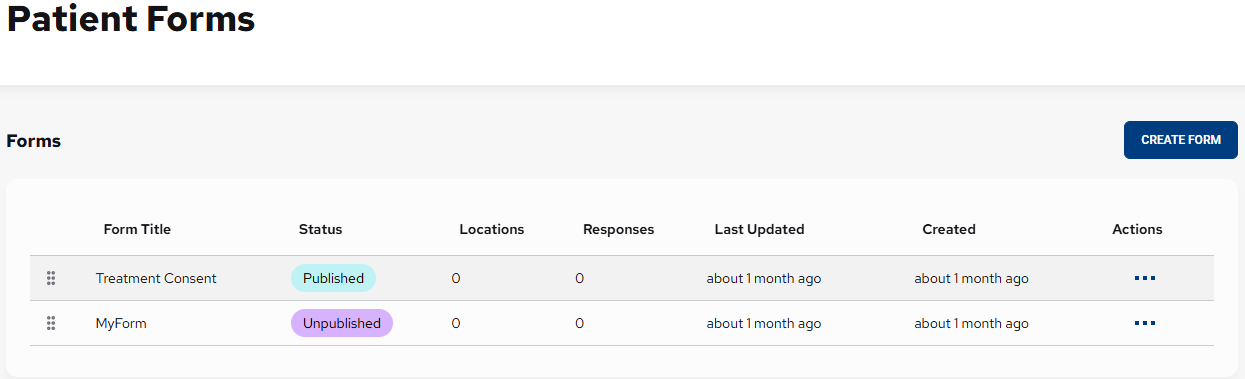Click Treatment Consent last updated timestamp

pyautogui.click(x=764, y=278)
